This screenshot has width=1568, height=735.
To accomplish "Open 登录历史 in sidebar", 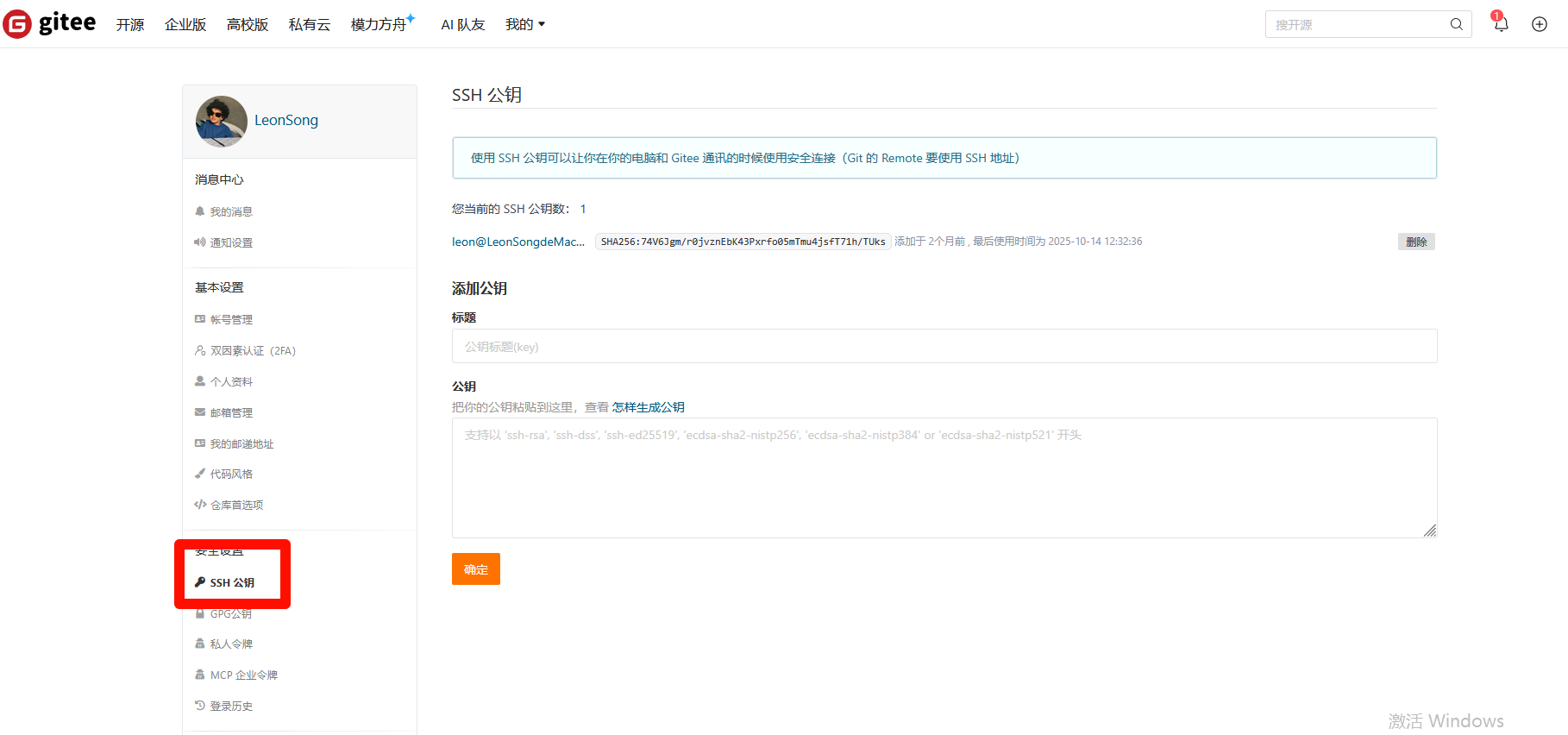I will tap(231, 706).
